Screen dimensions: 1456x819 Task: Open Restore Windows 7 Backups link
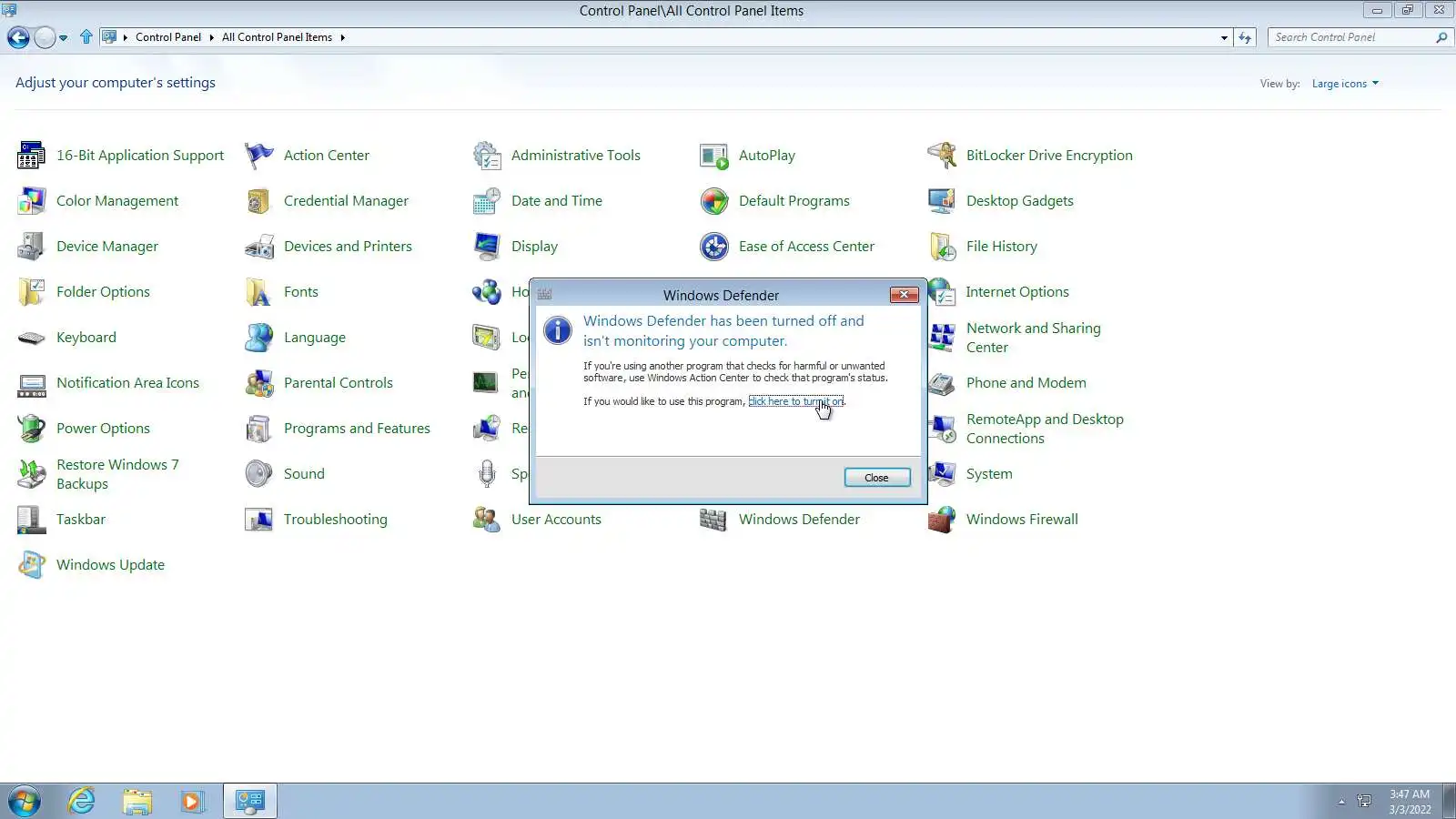click(117, 474)
